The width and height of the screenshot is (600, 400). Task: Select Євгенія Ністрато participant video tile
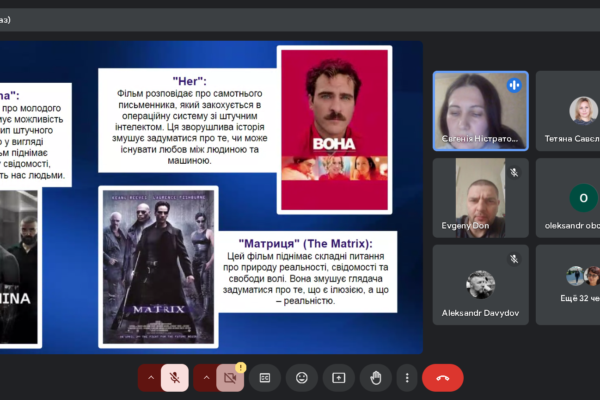pyautogui.click(x=481, y=111)
